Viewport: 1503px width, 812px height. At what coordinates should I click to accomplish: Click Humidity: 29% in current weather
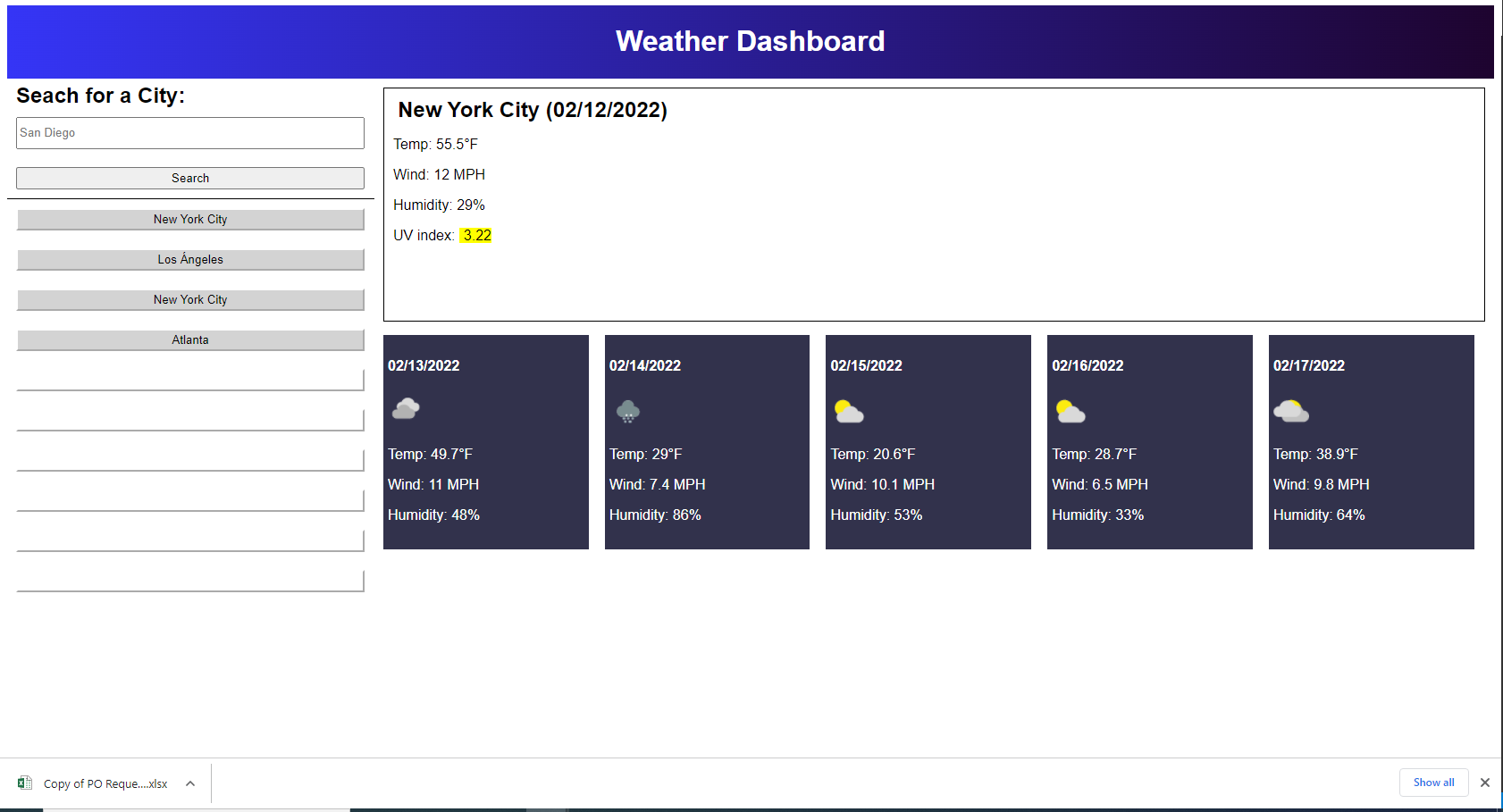[439, 205]
